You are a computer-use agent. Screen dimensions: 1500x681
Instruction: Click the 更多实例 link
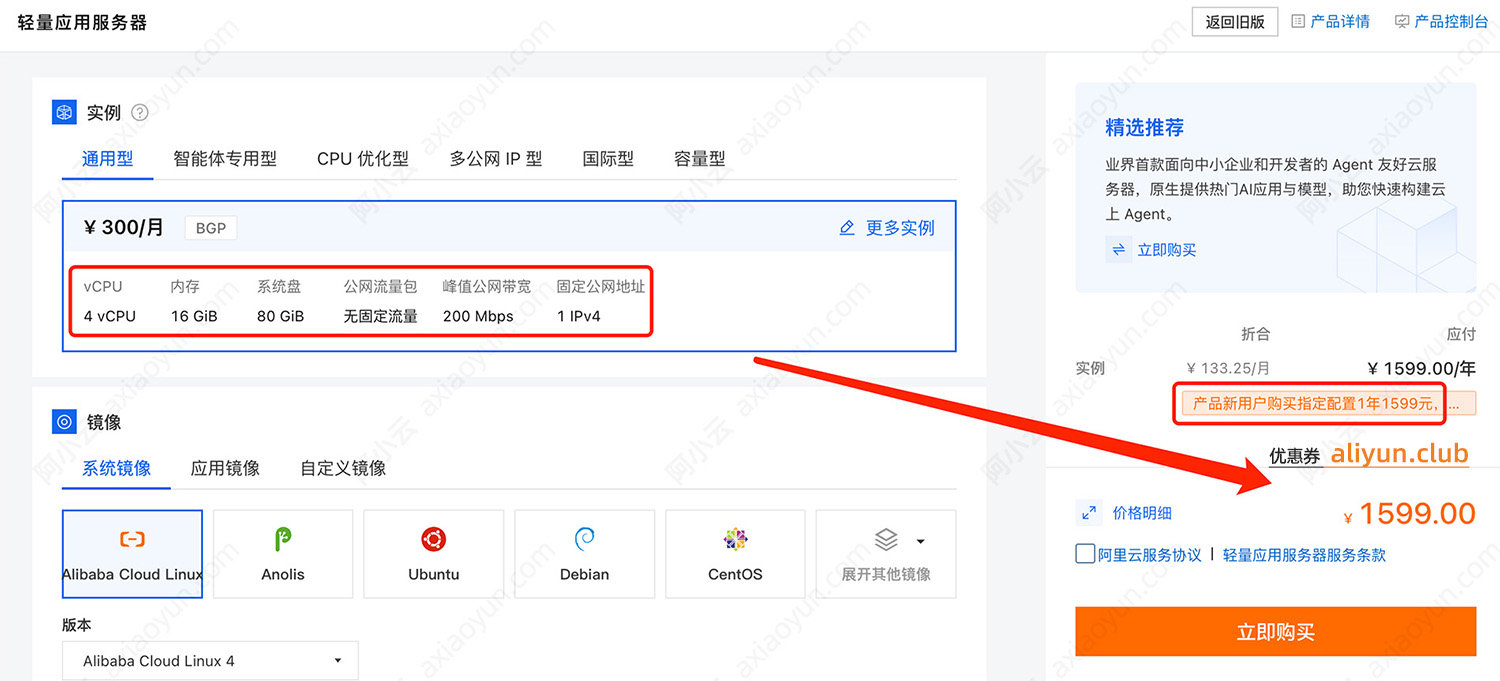coord(900,228)
